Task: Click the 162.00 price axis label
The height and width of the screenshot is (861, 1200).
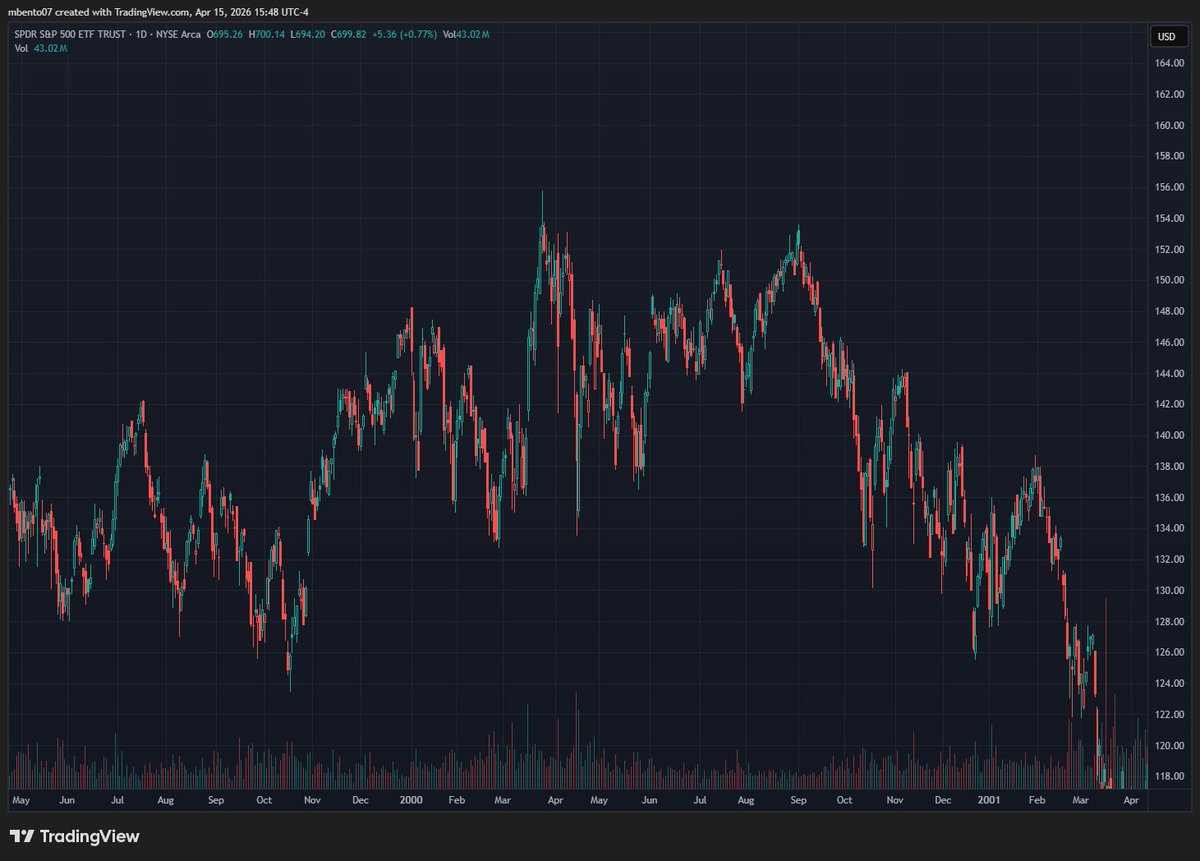Action: (x=1169, y=95)
